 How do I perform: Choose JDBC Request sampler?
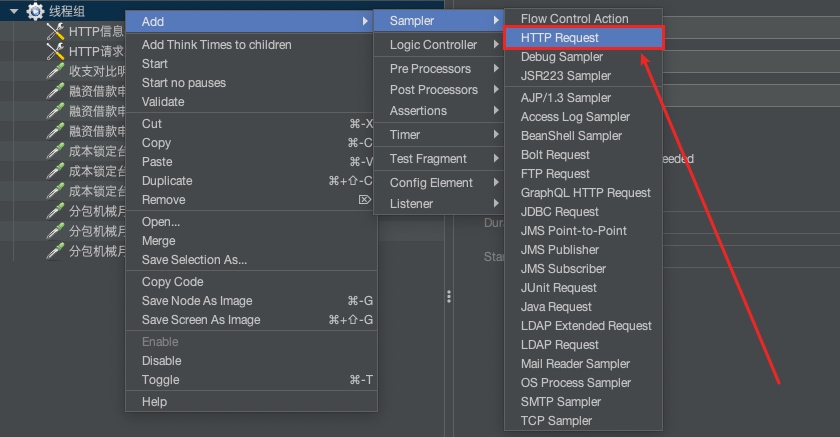[x=560, y=212]
